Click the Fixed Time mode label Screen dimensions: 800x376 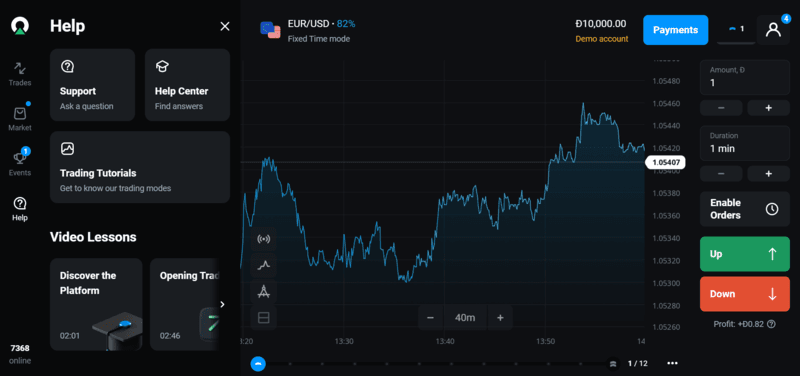[319, 39]
